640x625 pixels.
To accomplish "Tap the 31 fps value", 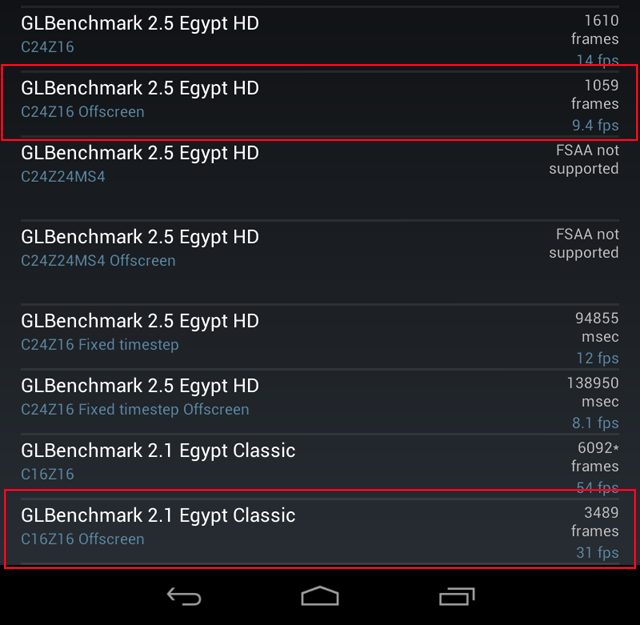I will click(598, 552).
